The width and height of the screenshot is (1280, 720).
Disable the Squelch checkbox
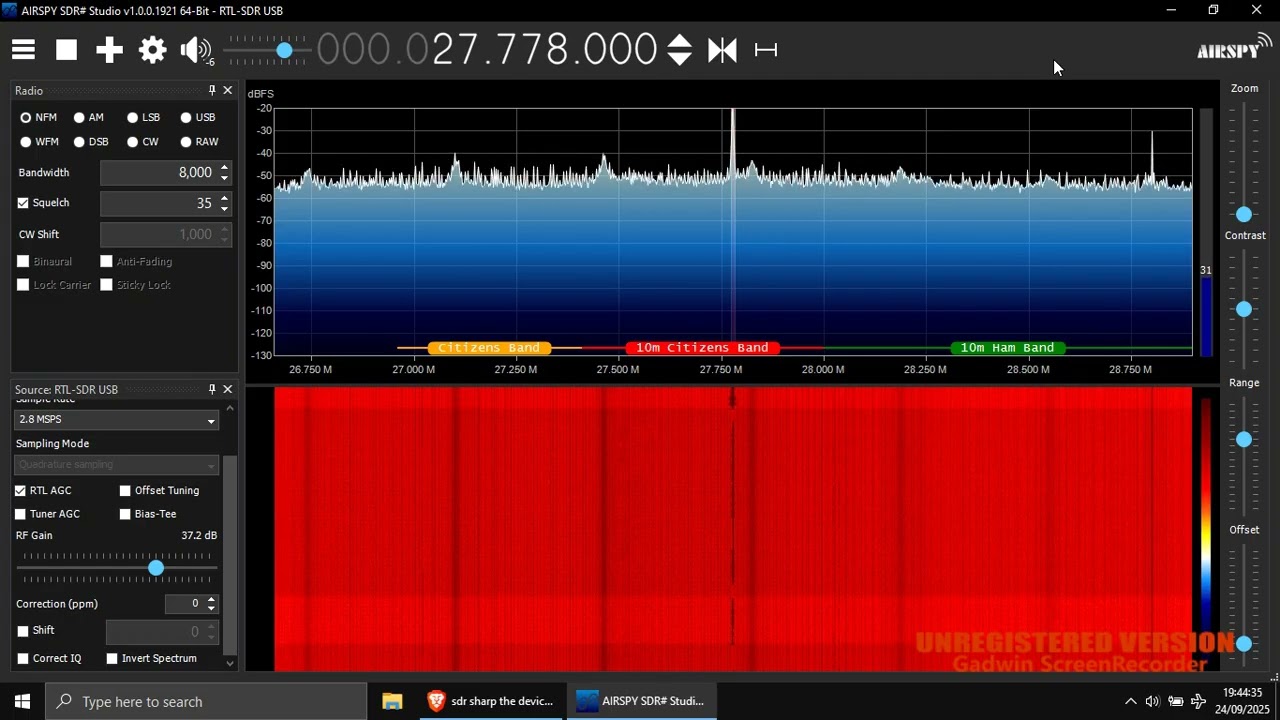point(23,203)
